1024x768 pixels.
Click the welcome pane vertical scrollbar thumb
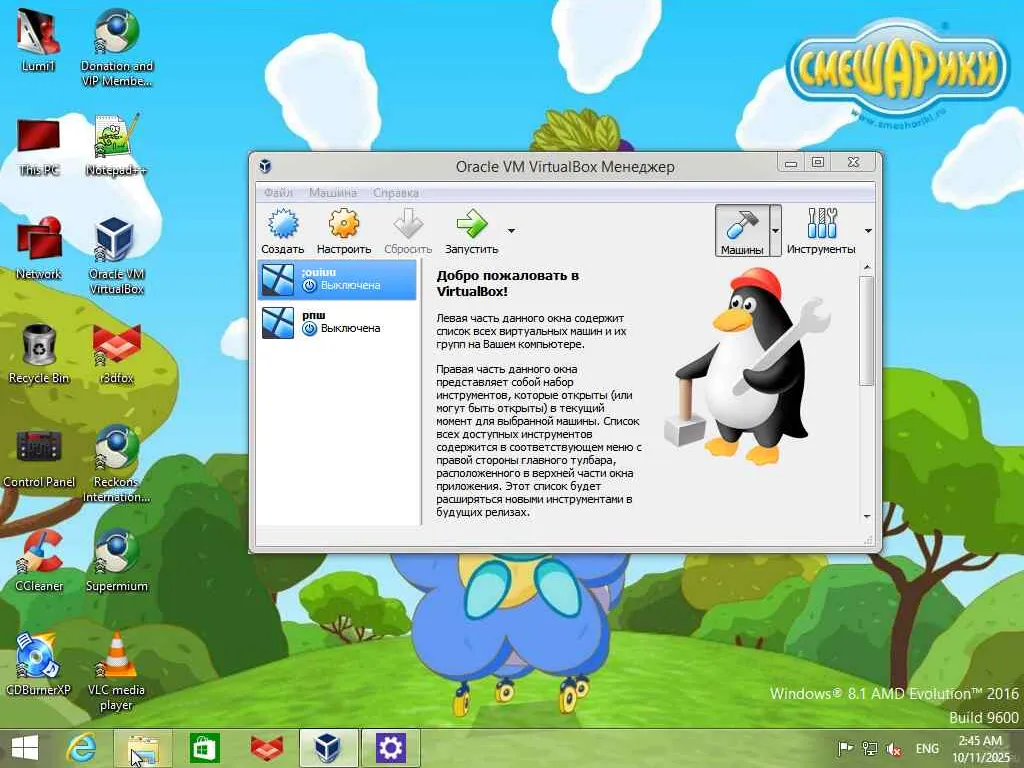(x=867, y=330)
